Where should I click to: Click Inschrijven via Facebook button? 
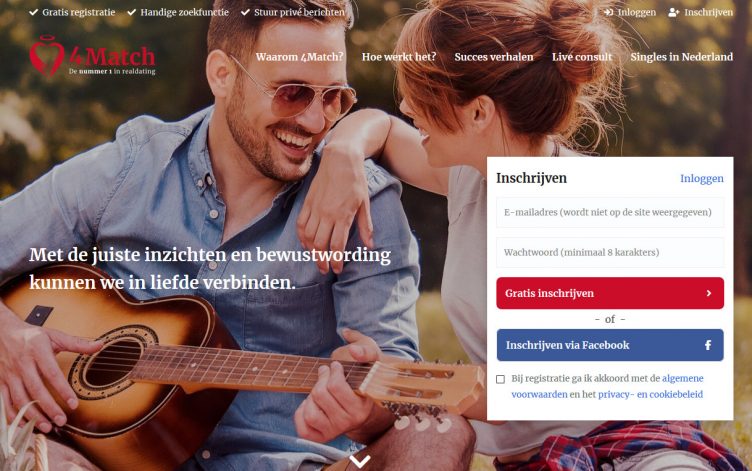point(610,345)
